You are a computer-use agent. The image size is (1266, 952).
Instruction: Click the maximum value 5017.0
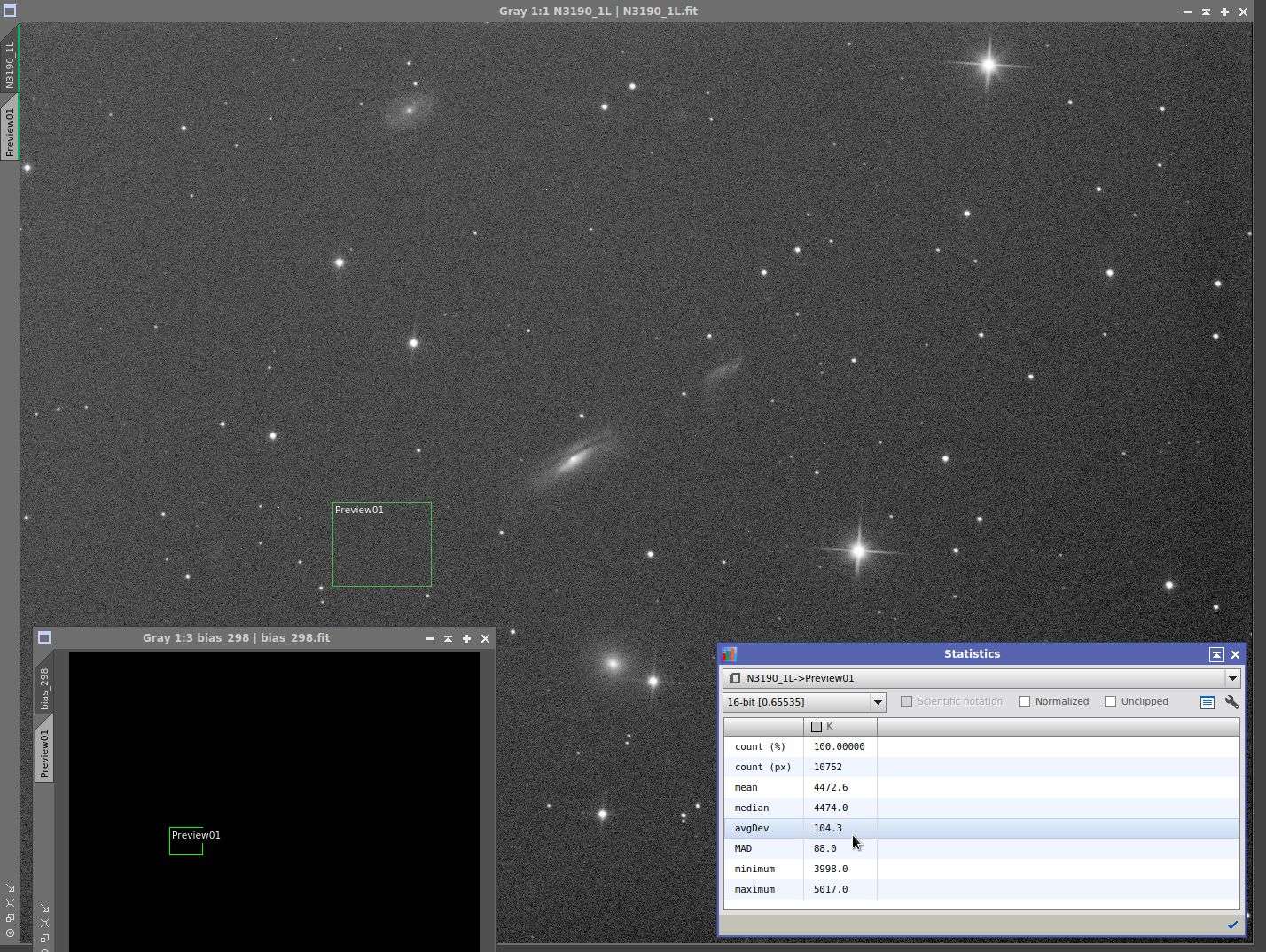[x=831, y=889]
